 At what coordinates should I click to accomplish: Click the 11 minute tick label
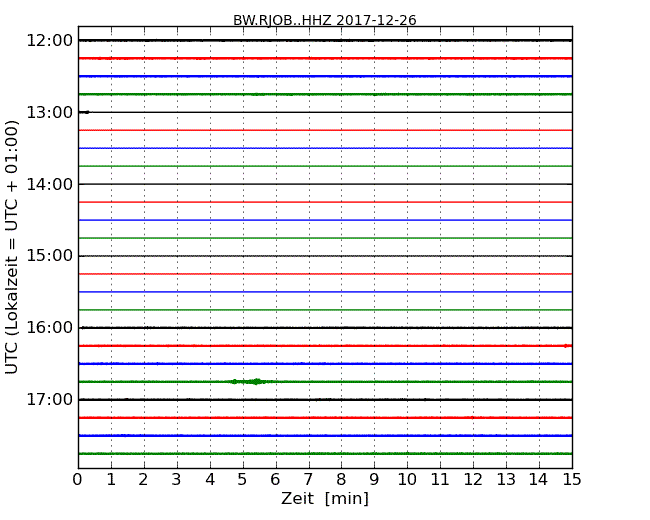point(440,480)
